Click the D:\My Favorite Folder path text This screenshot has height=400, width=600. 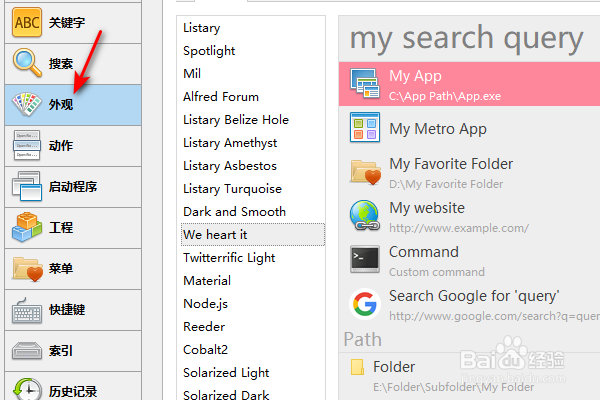446,184
